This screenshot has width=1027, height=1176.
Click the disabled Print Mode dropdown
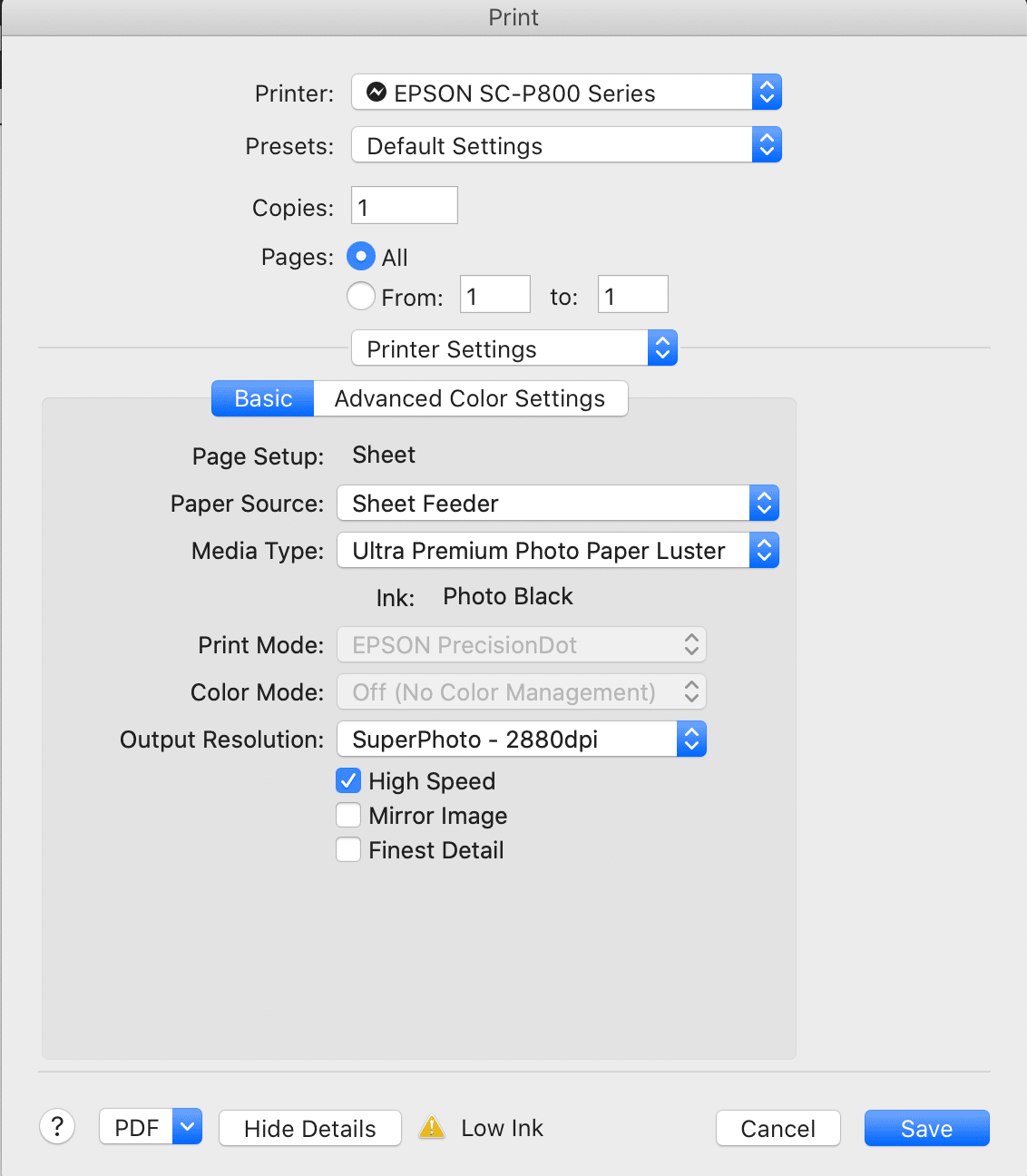pos(522,645)
